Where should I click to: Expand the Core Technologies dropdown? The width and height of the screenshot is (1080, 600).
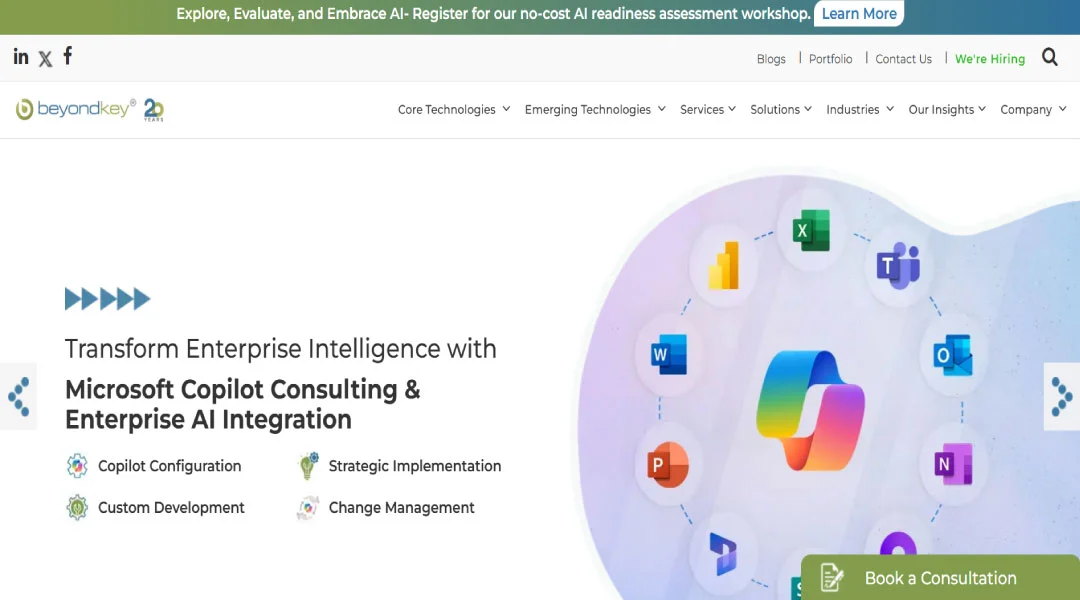[x=454, y=110]
